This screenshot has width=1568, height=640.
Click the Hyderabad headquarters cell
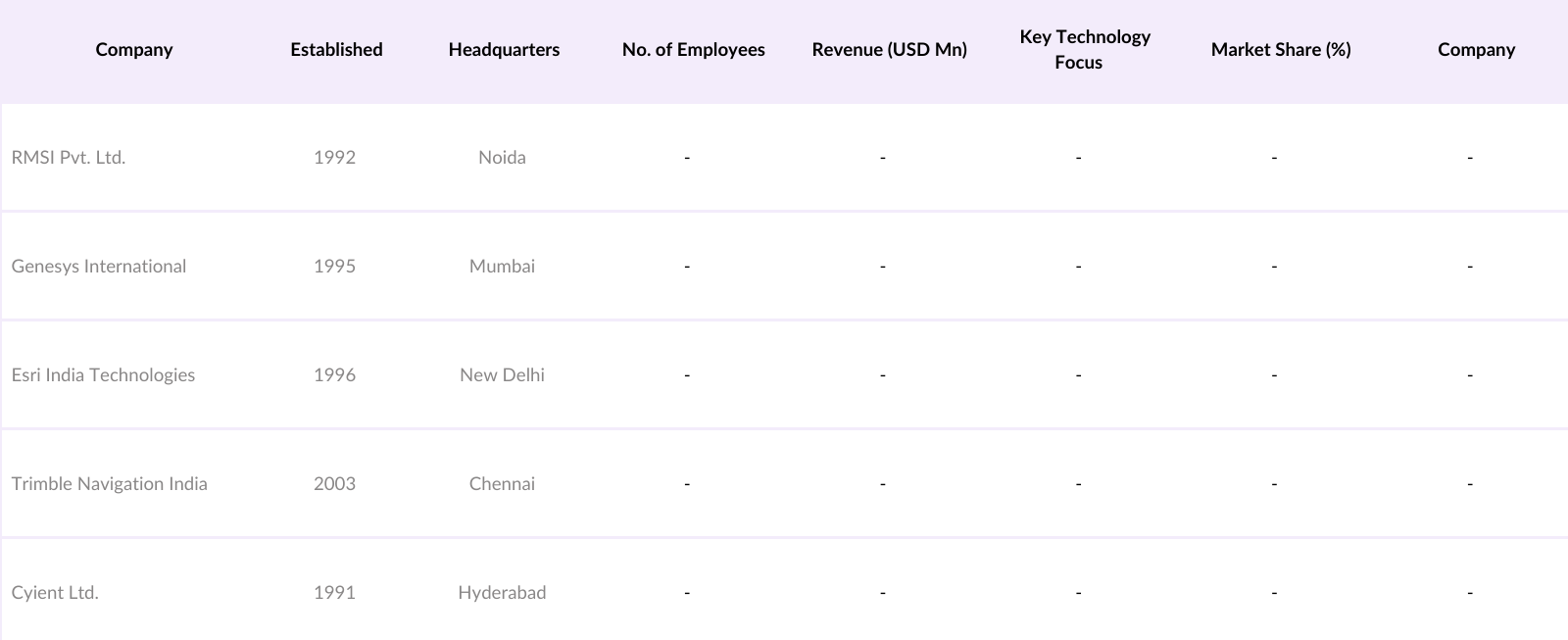[502, 593]
